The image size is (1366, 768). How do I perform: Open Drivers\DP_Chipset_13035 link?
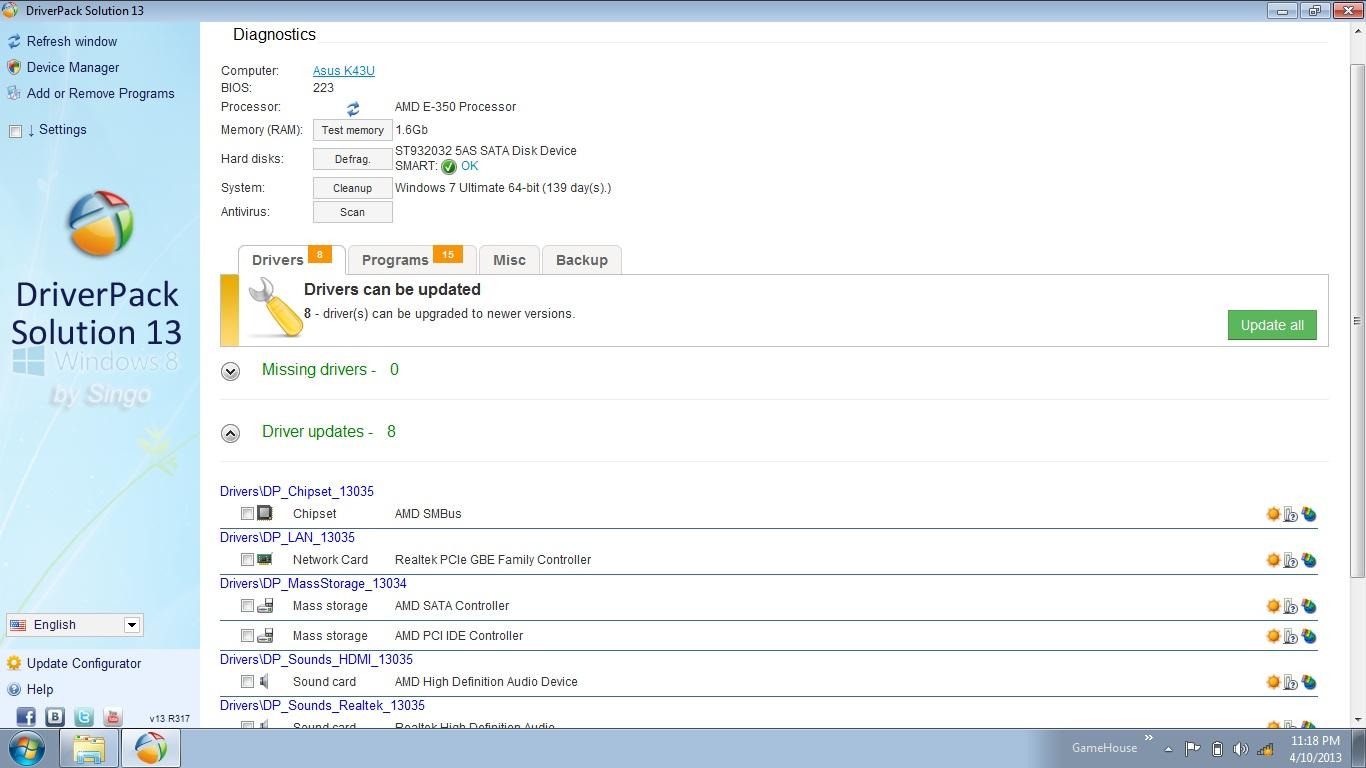(297, 491)
